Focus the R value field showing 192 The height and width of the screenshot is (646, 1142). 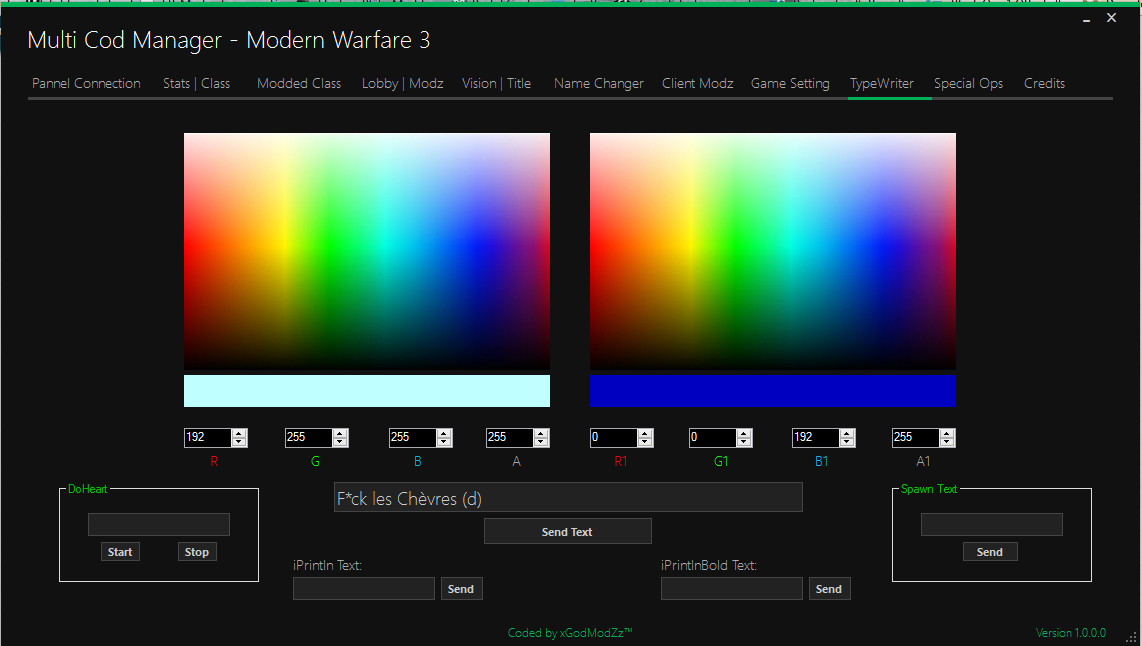tap(208, 437)
